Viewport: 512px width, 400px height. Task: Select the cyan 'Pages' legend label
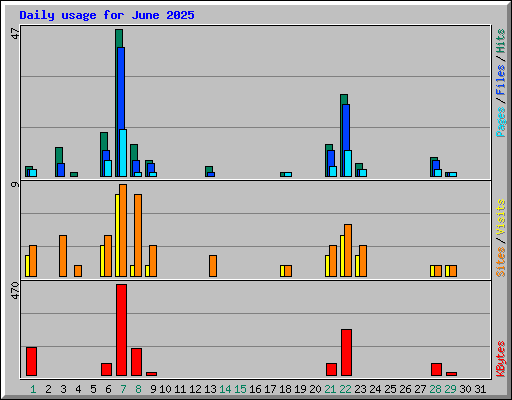(501, 122)
